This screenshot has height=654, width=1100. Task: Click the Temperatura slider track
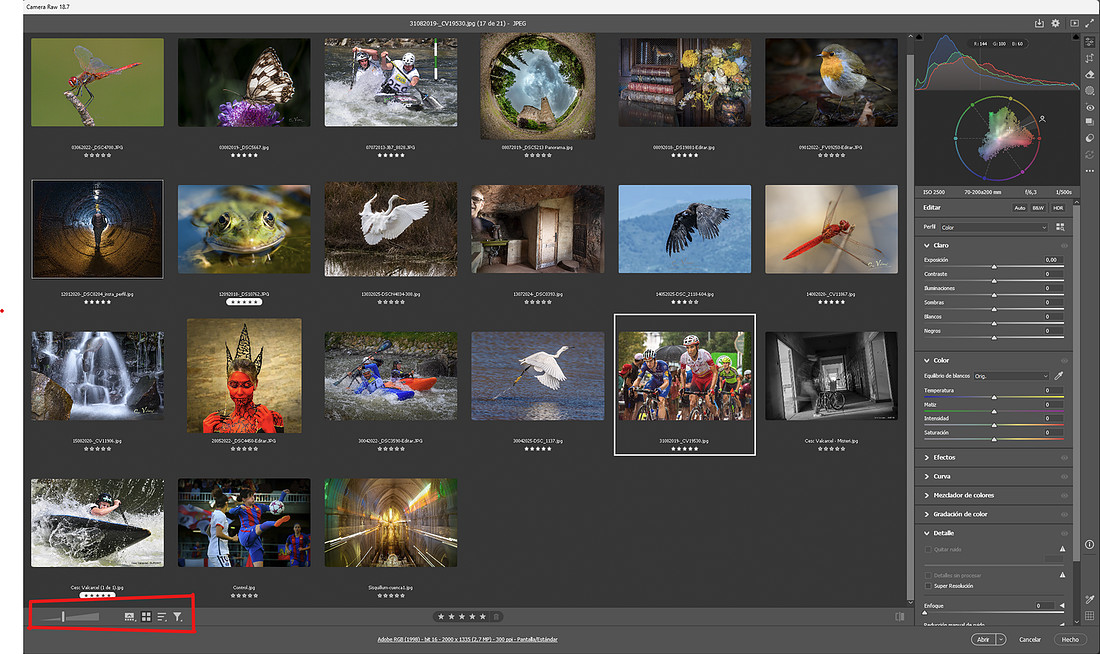(x=994, y=397)
